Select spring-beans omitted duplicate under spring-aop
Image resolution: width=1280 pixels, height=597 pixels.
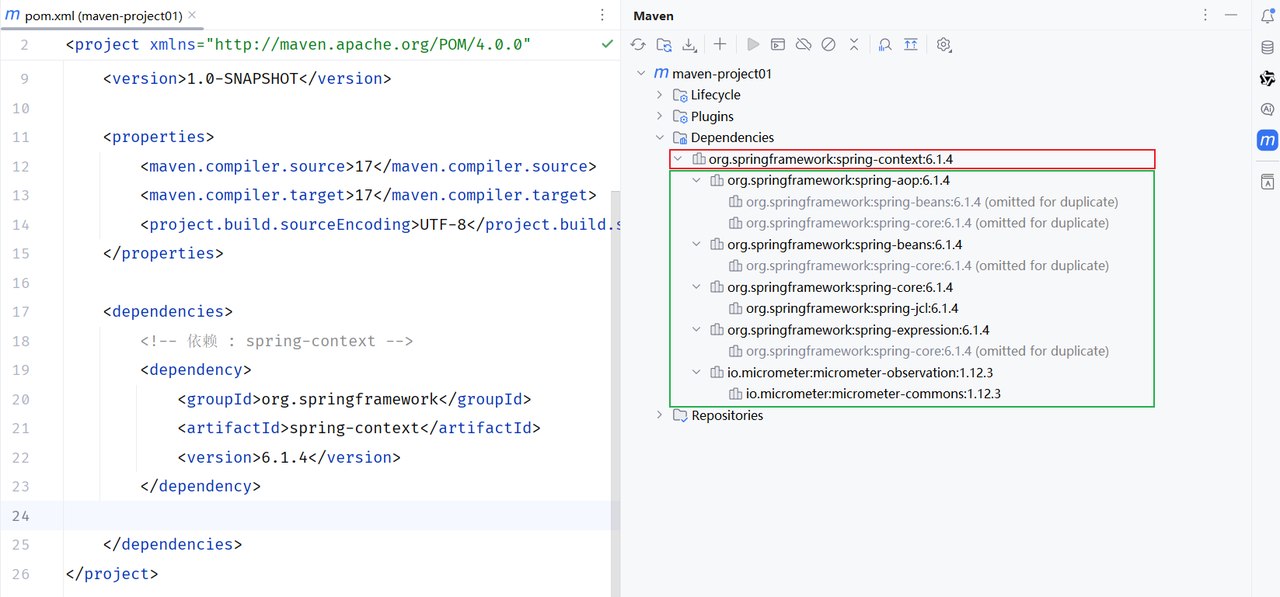pos(932,202)
